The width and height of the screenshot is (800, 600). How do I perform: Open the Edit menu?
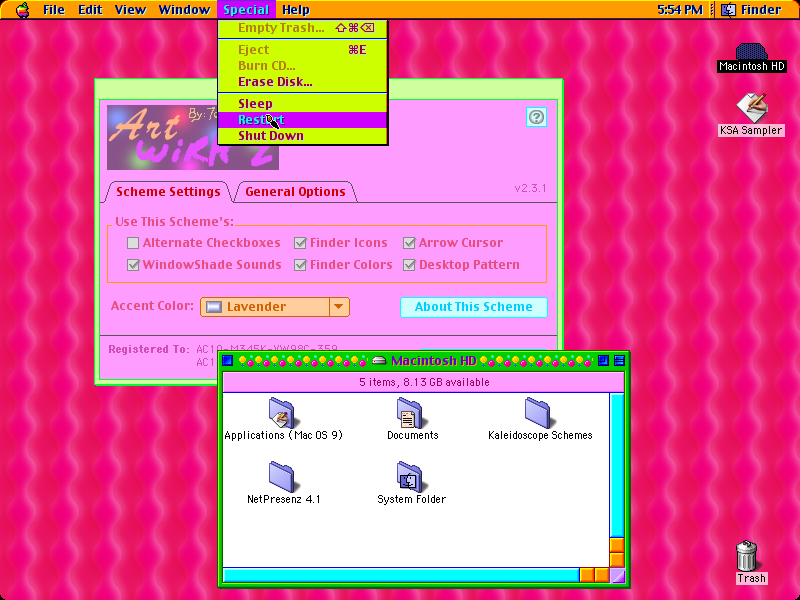90,10
